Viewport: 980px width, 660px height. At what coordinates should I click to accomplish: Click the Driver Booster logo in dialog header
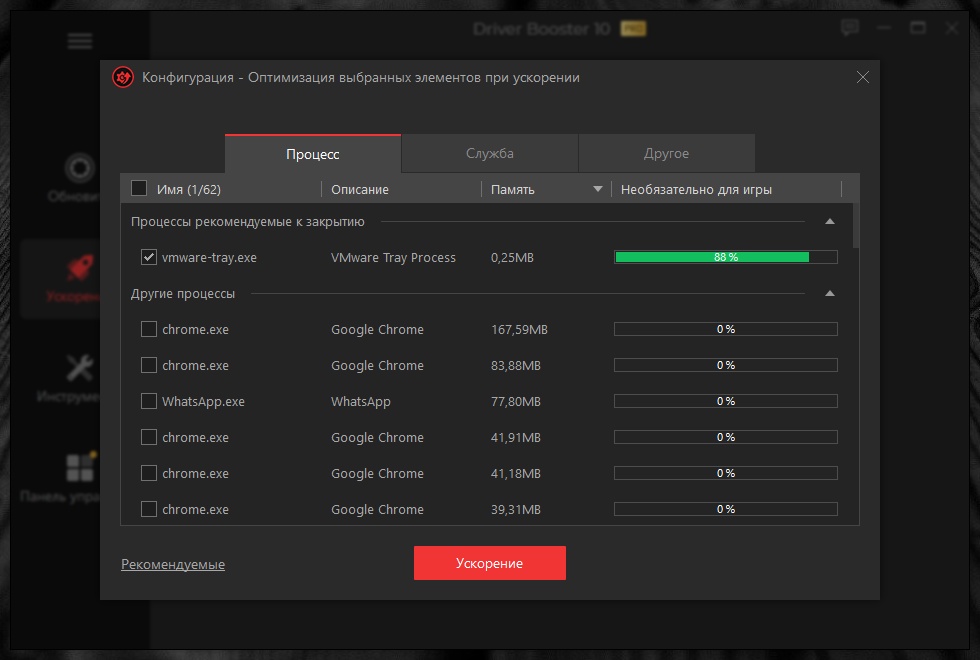122,77
